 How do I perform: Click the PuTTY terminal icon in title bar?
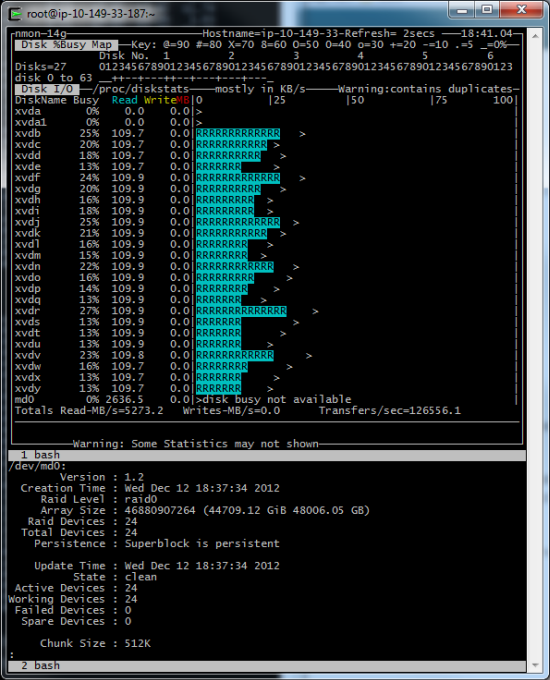pos(16,14)
